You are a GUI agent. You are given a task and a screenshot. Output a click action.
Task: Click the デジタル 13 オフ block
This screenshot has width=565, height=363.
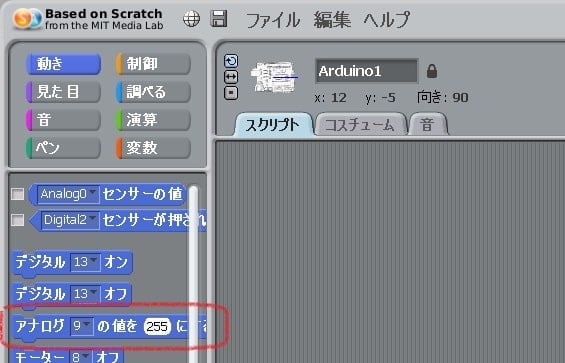tap(71, 295)
